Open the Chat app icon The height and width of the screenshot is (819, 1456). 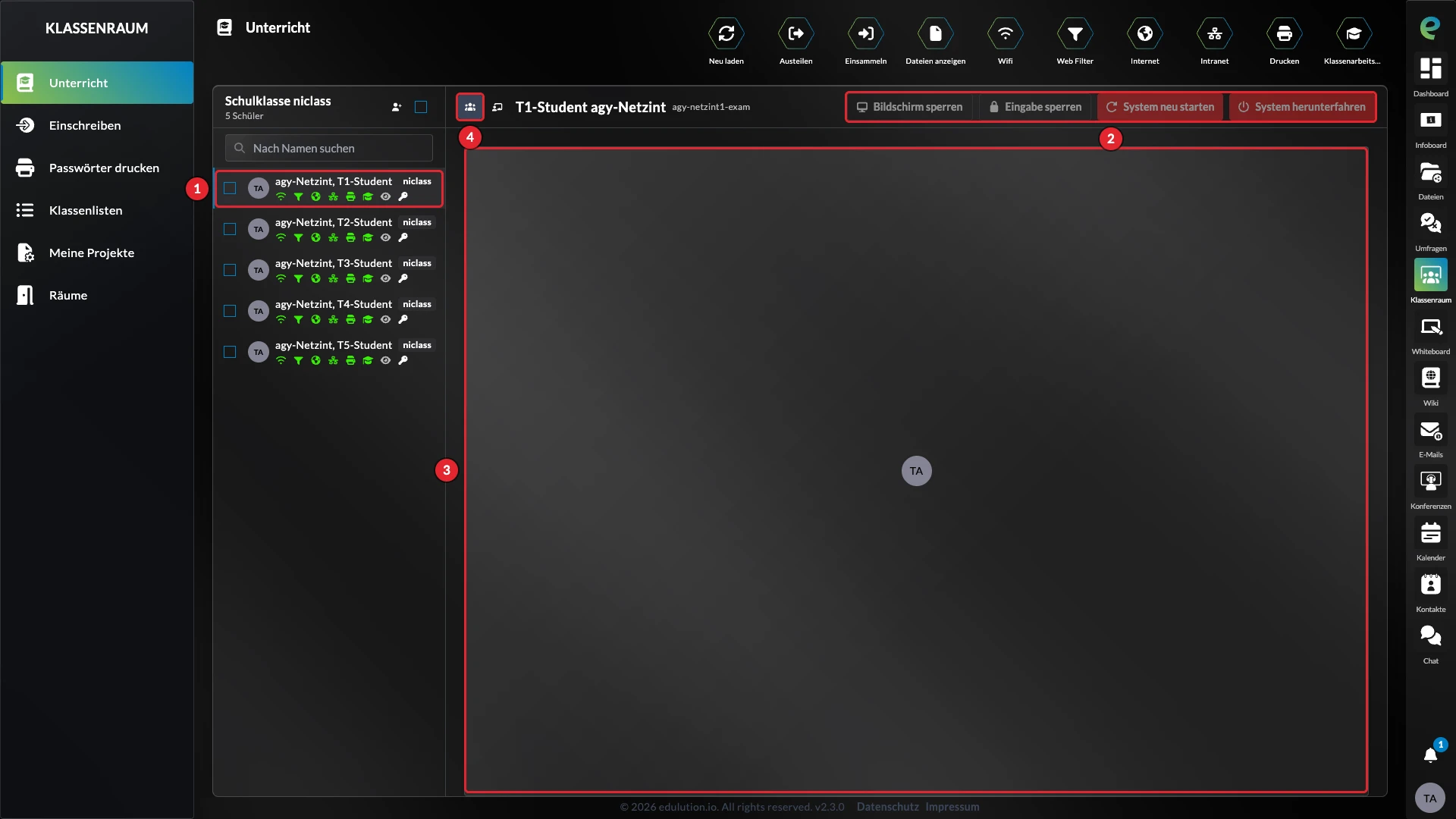click(1430, 635)
